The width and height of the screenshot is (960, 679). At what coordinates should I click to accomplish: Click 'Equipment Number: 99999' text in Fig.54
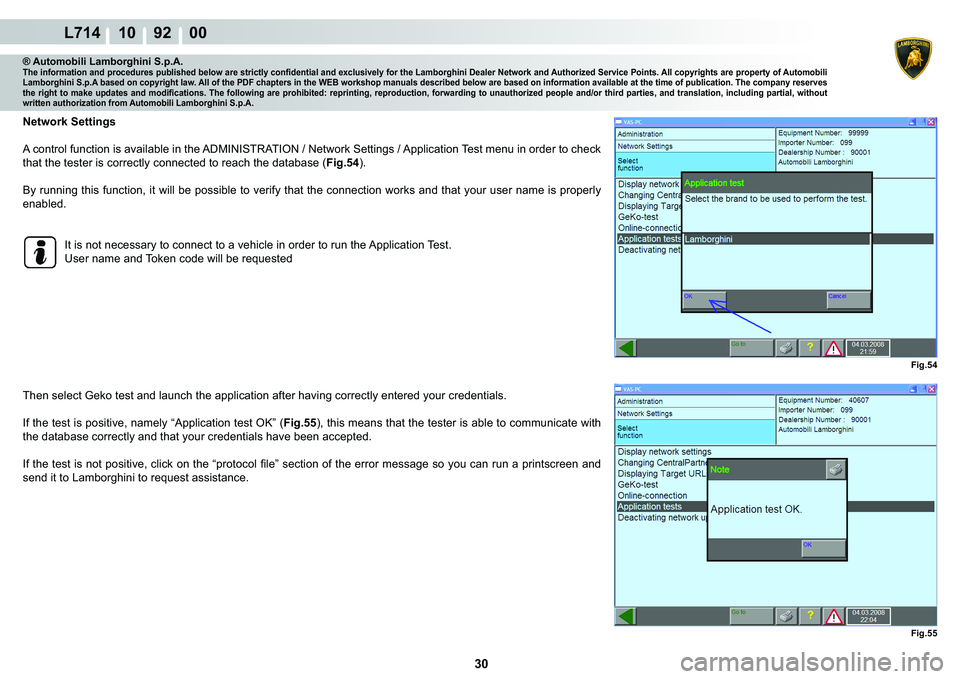(823, 133)
